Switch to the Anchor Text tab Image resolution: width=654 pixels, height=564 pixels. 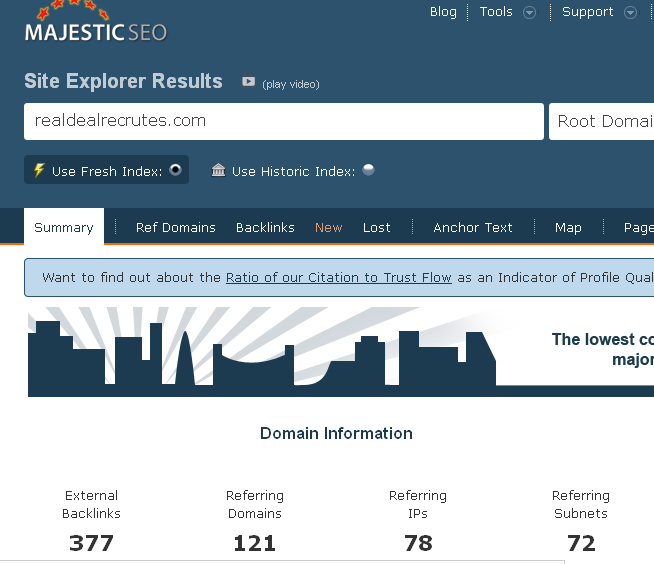pyautogui.click(x=473, y=227)
